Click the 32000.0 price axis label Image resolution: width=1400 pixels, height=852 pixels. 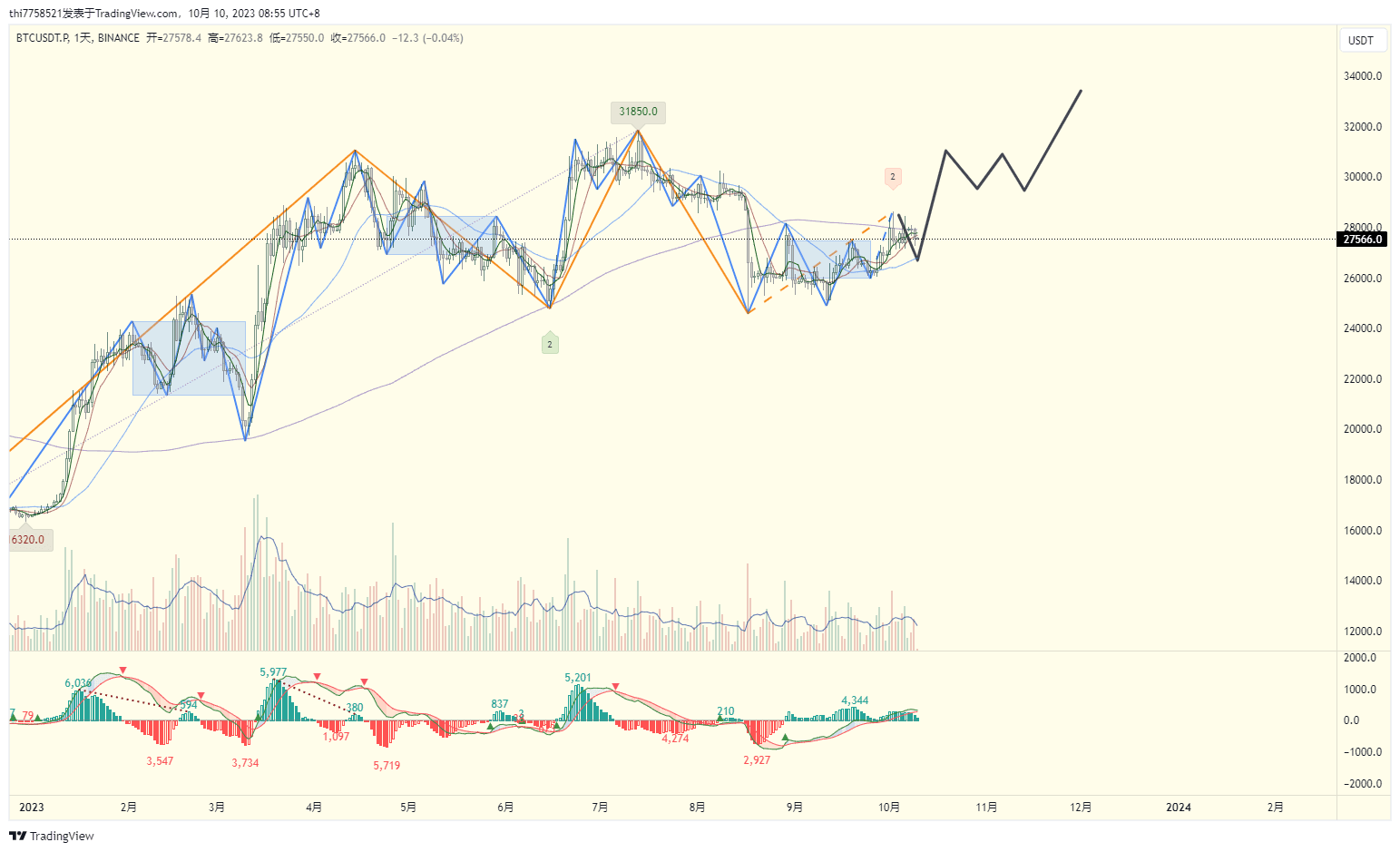click(x=1362, y=127)
